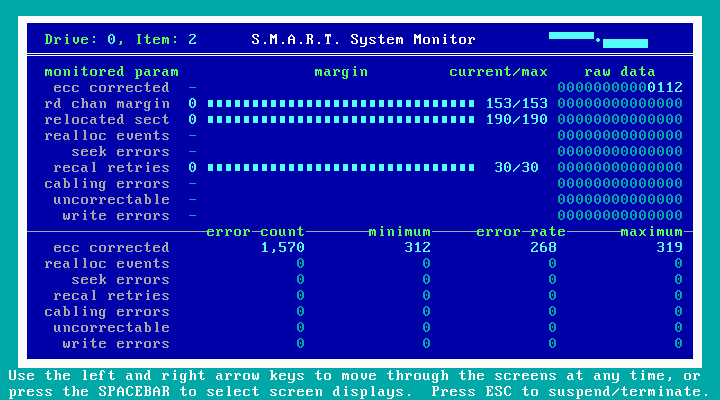Click the 1,570 error count value

click(282, 248)
